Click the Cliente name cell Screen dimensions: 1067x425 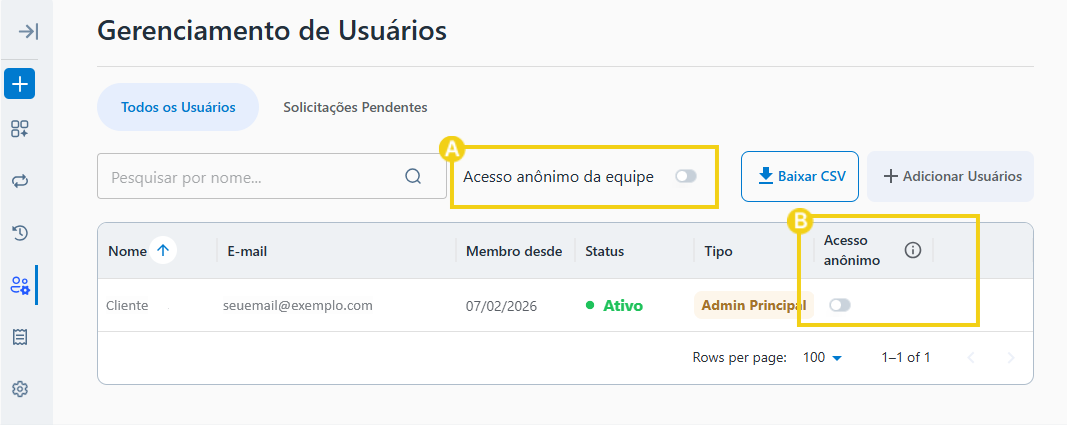tap(127, 305)
